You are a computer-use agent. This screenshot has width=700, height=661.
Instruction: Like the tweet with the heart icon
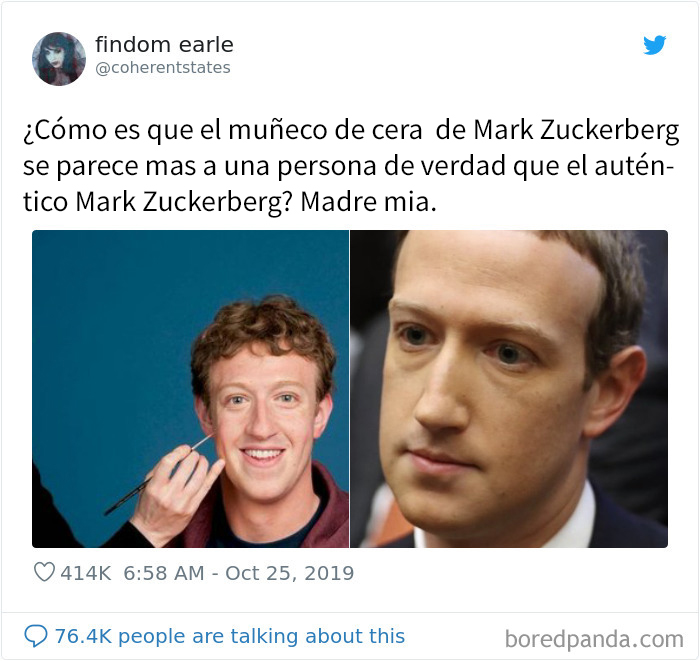click(44, 572)
